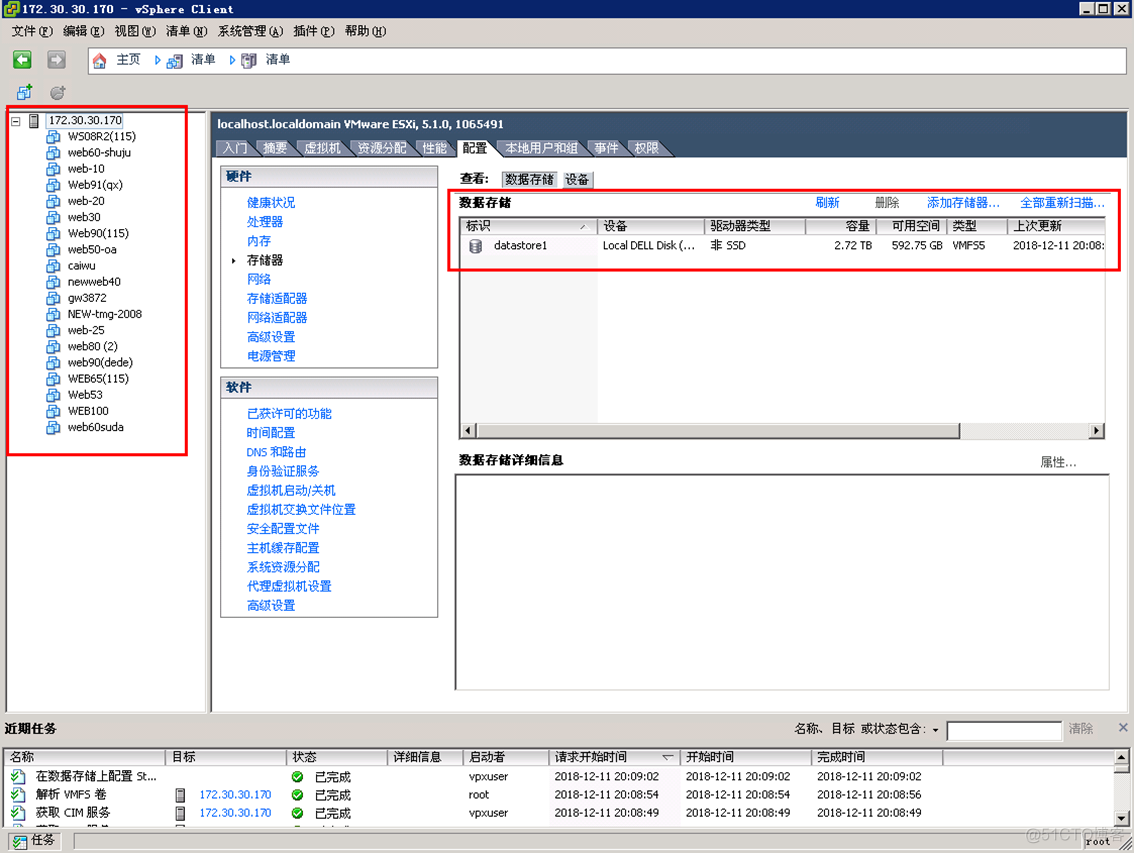Click the completed status icon for 解析 VMFS 卷
1134x853 pixels.
(x=297, y=794)
